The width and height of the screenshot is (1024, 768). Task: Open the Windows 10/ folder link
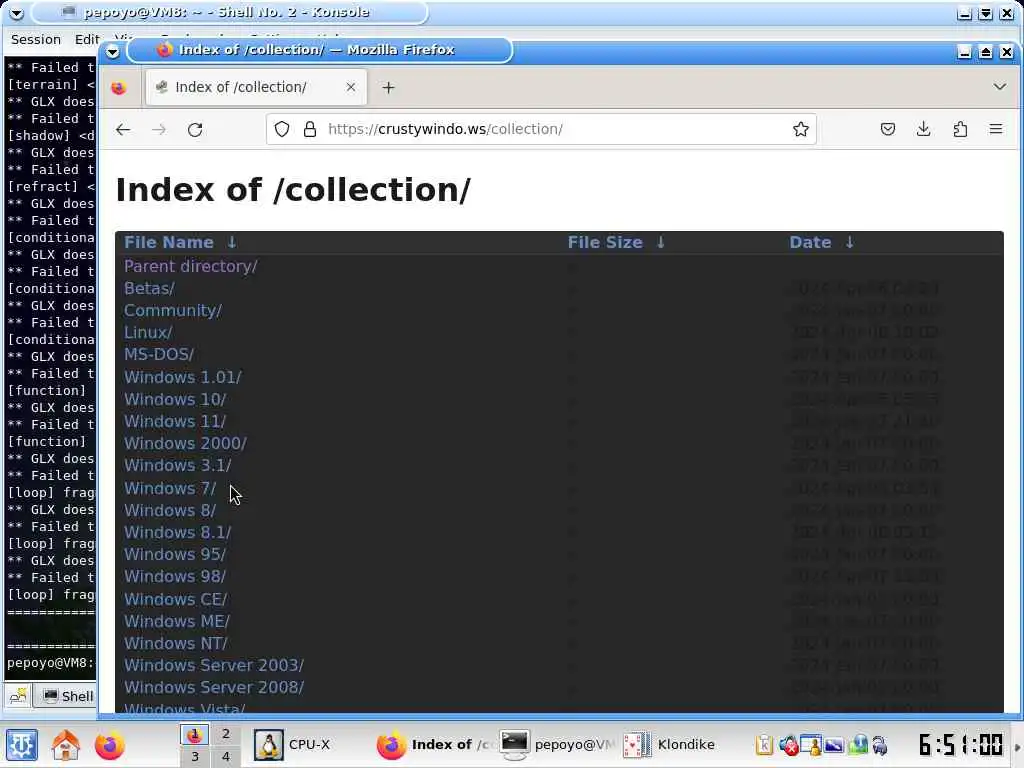(x=175, y=399)
